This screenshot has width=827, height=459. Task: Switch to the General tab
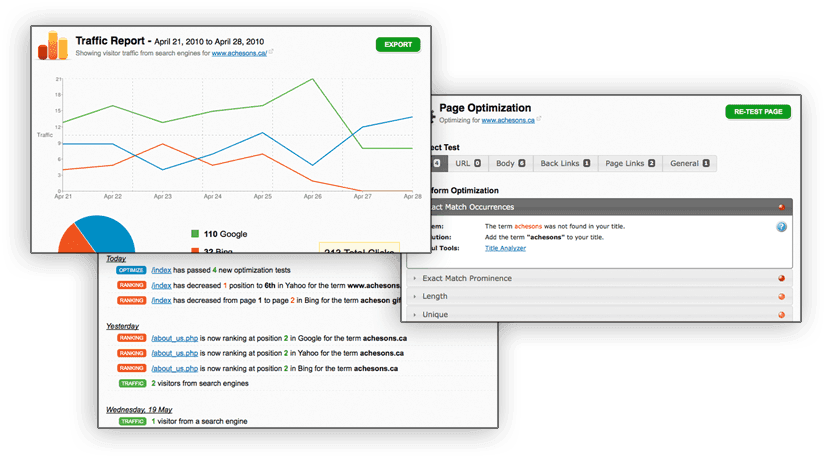[x=689, y=164]
